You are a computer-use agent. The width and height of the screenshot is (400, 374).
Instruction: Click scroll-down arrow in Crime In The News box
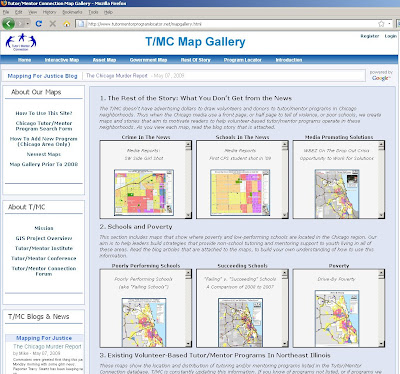point(188,215)
